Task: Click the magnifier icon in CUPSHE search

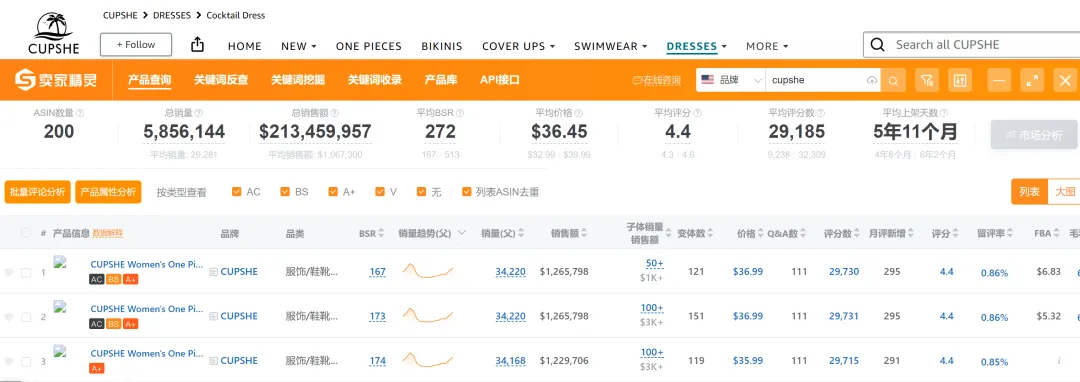Action: pos(878,45)
